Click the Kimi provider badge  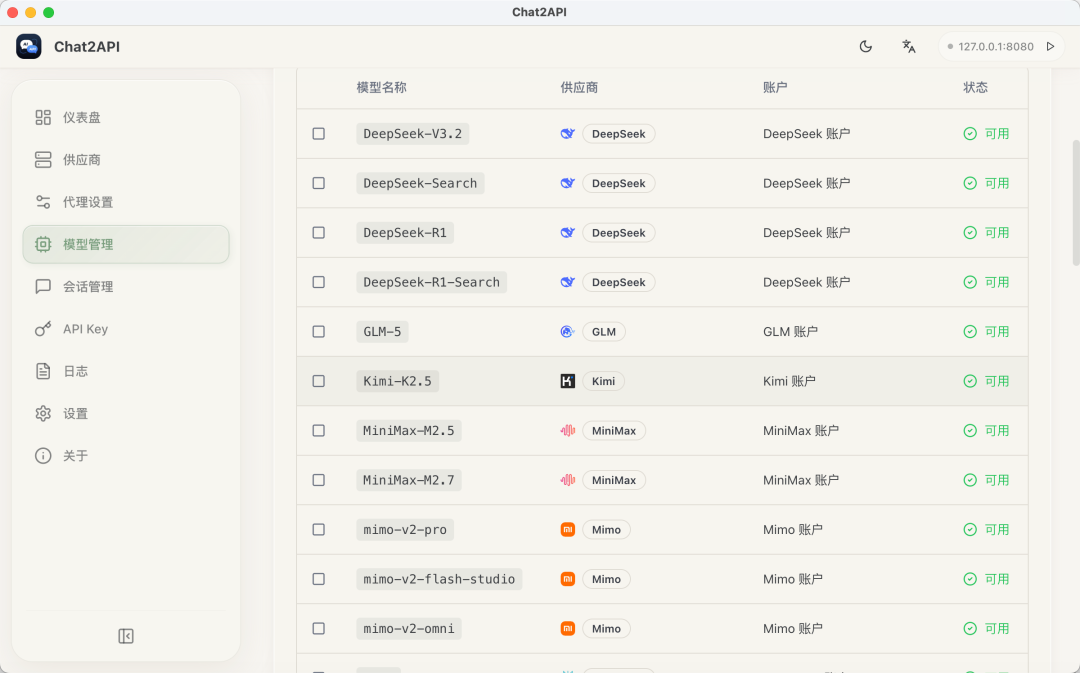pyautogui.click(x=603, y=381)
